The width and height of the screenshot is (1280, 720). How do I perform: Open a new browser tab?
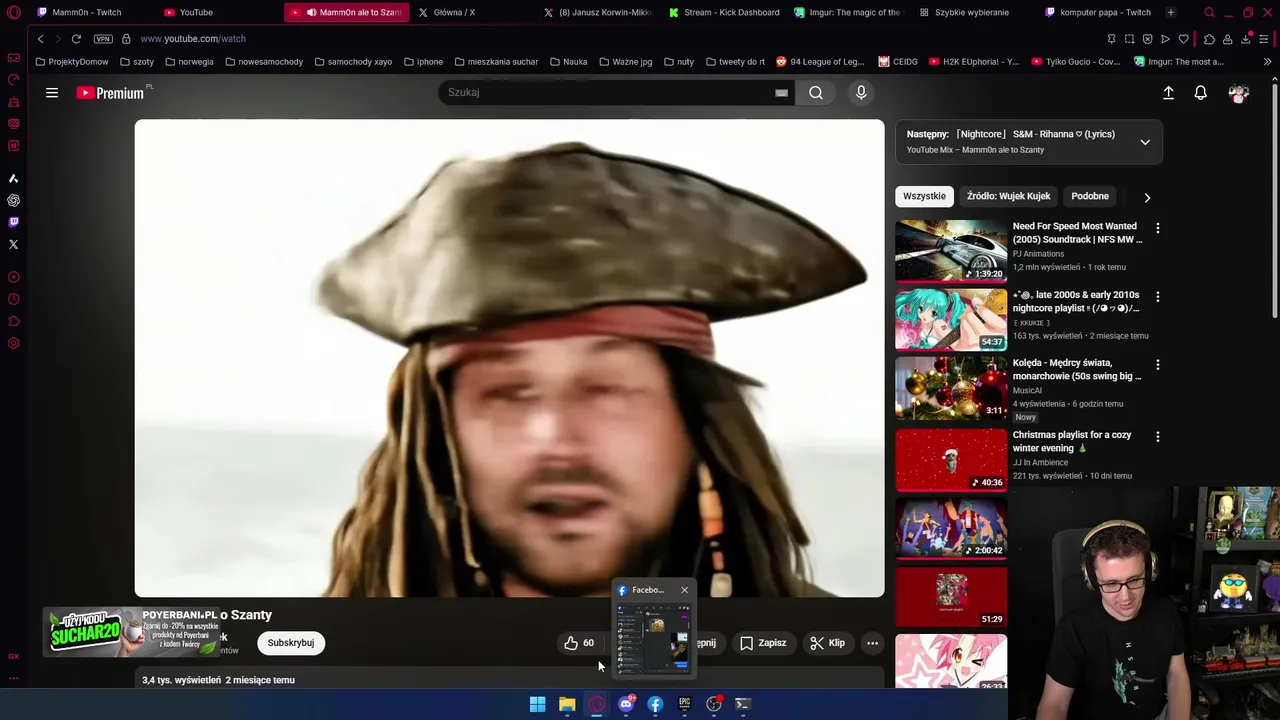point(1171,13)
